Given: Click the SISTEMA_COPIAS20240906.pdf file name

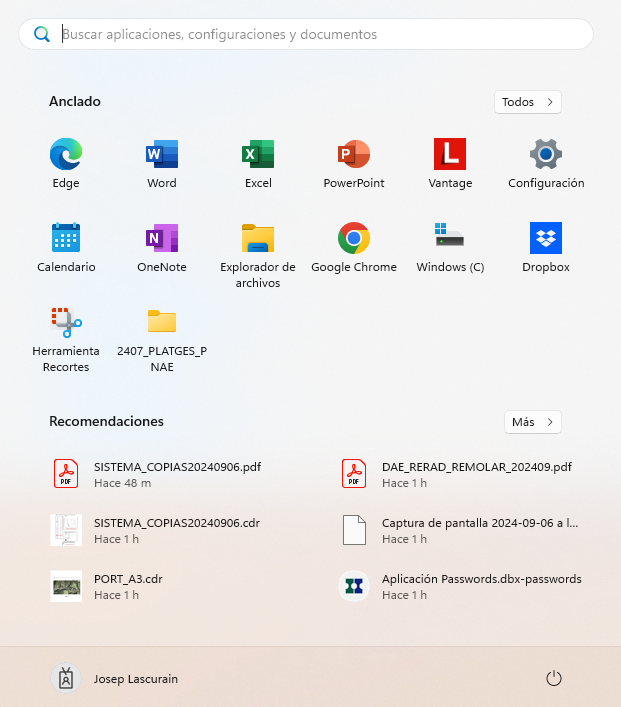Looking at the screenshot, I should [178, 467].
